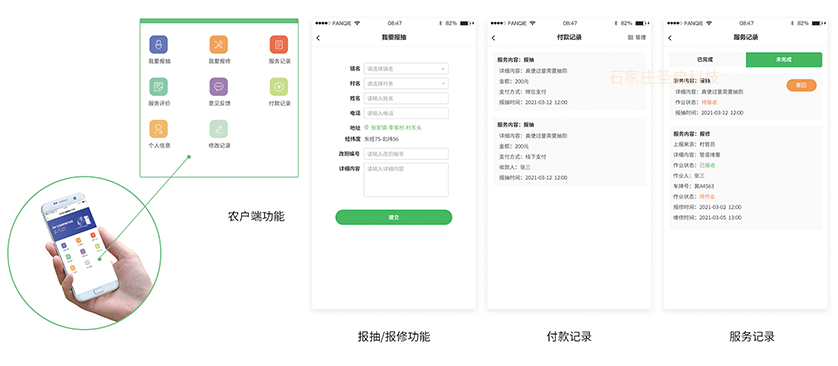The height and width of the screenshot is (366, 838).
Task: Click the 上报来源: 村管员 line
Action: point(694,144)
